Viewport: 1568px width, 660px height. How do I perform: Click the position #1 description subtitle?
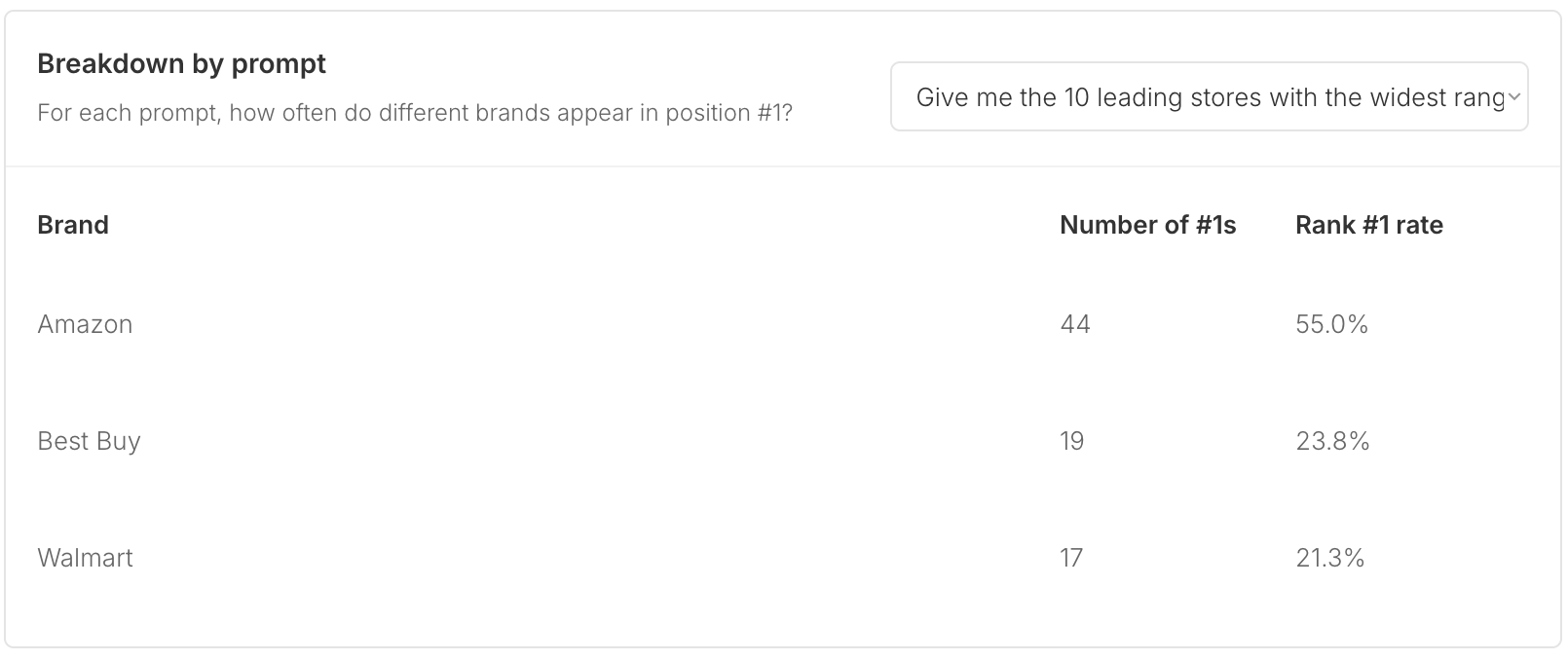tap(415, 113)
